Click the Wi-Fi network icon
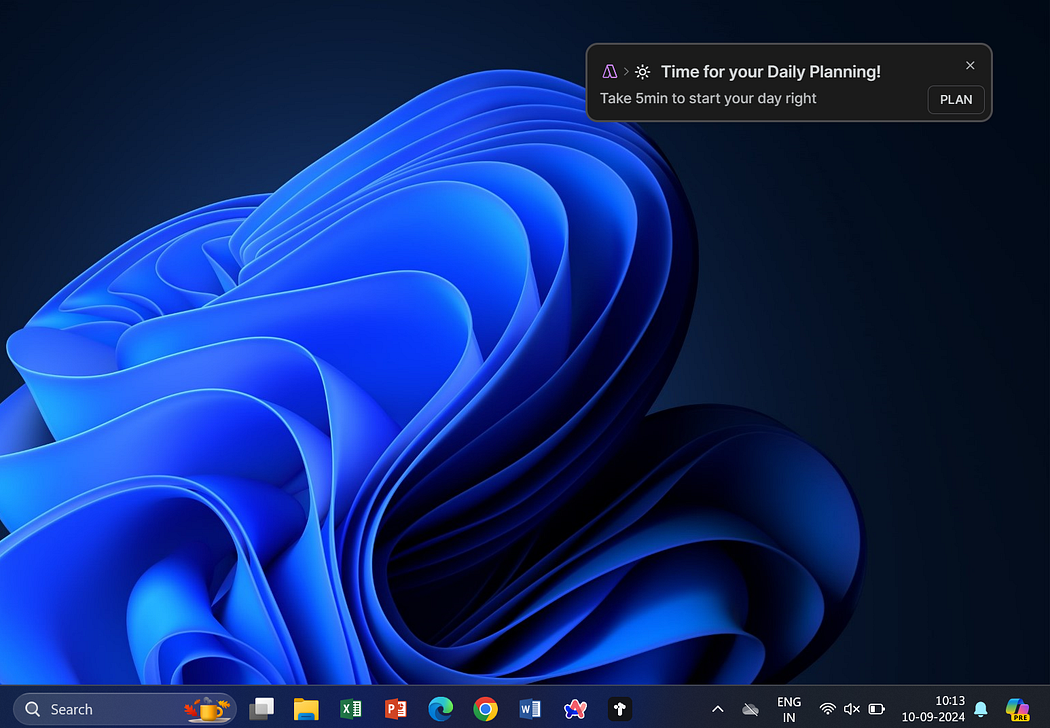 [x=828, y=709]
